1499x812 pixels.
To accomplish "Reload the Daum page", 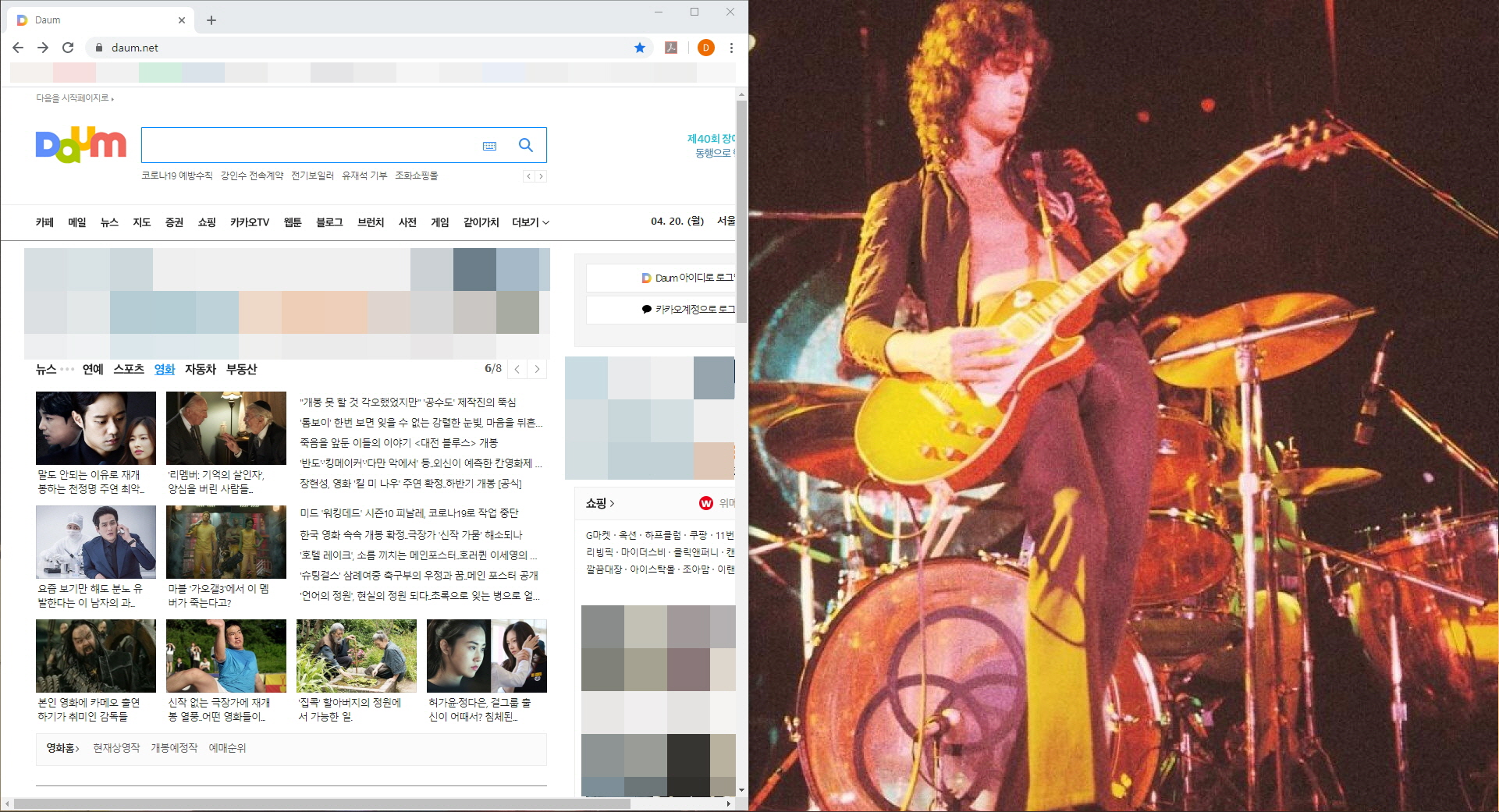I will (68, 48).
